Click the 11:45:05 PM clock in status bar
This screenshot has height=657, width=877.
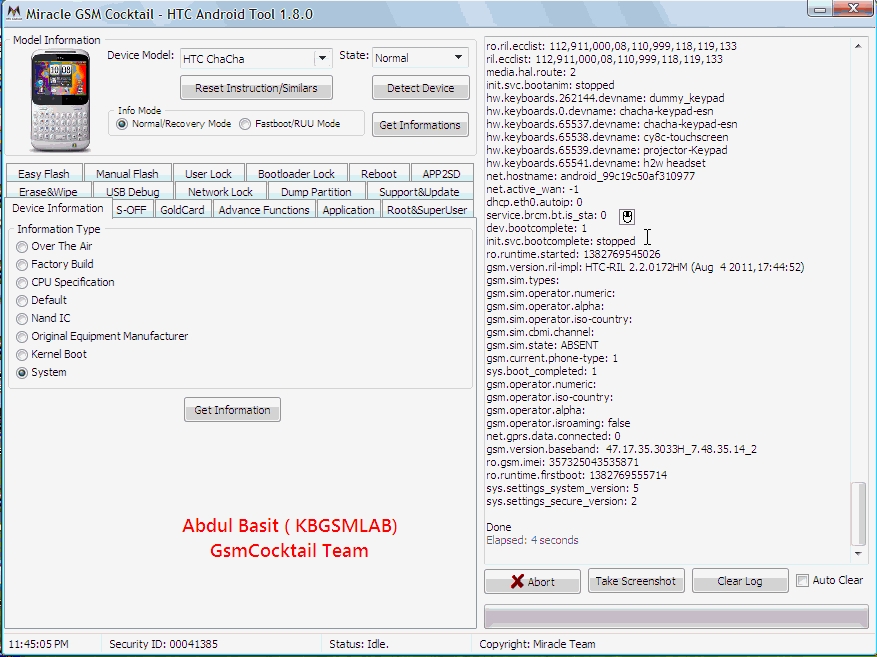click(39, 644)
